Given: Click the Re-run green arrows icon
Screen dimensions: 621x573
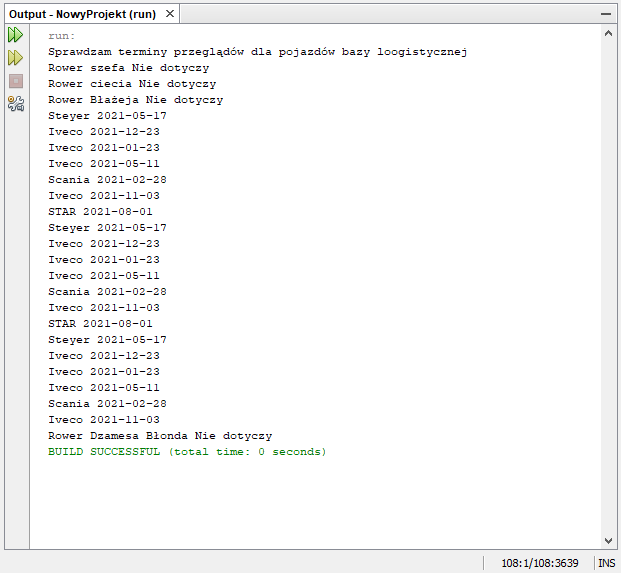Looking at the screenshot, I should pos(15,35).
